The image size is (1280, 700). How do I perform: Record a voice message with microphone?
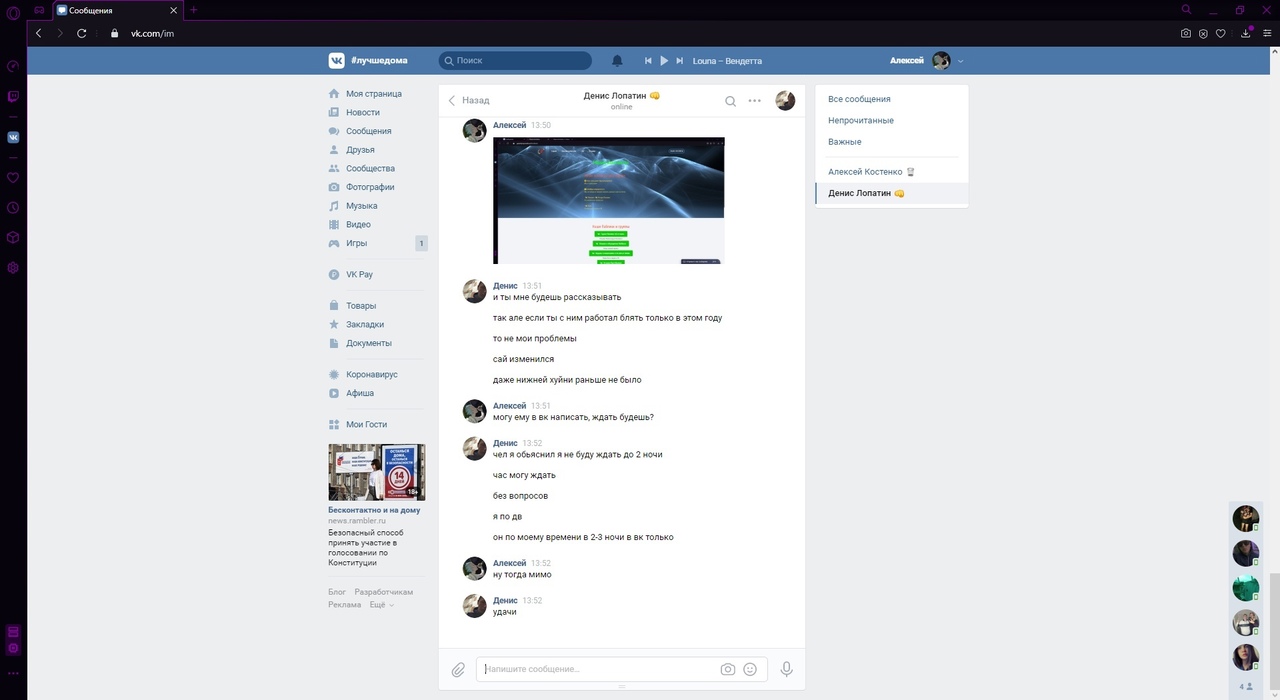(787, 669)
